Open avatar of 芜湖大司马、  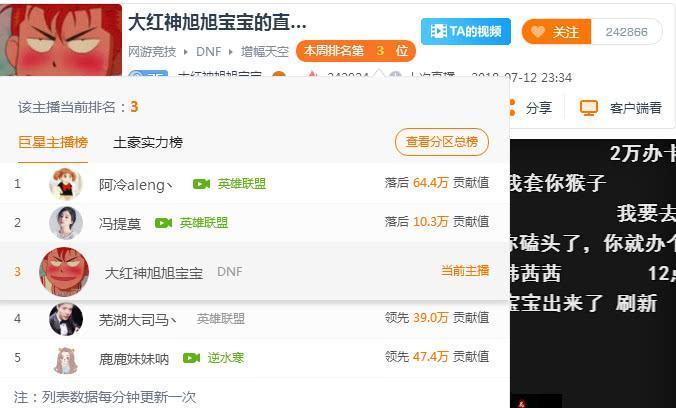[x=66, y=319]
